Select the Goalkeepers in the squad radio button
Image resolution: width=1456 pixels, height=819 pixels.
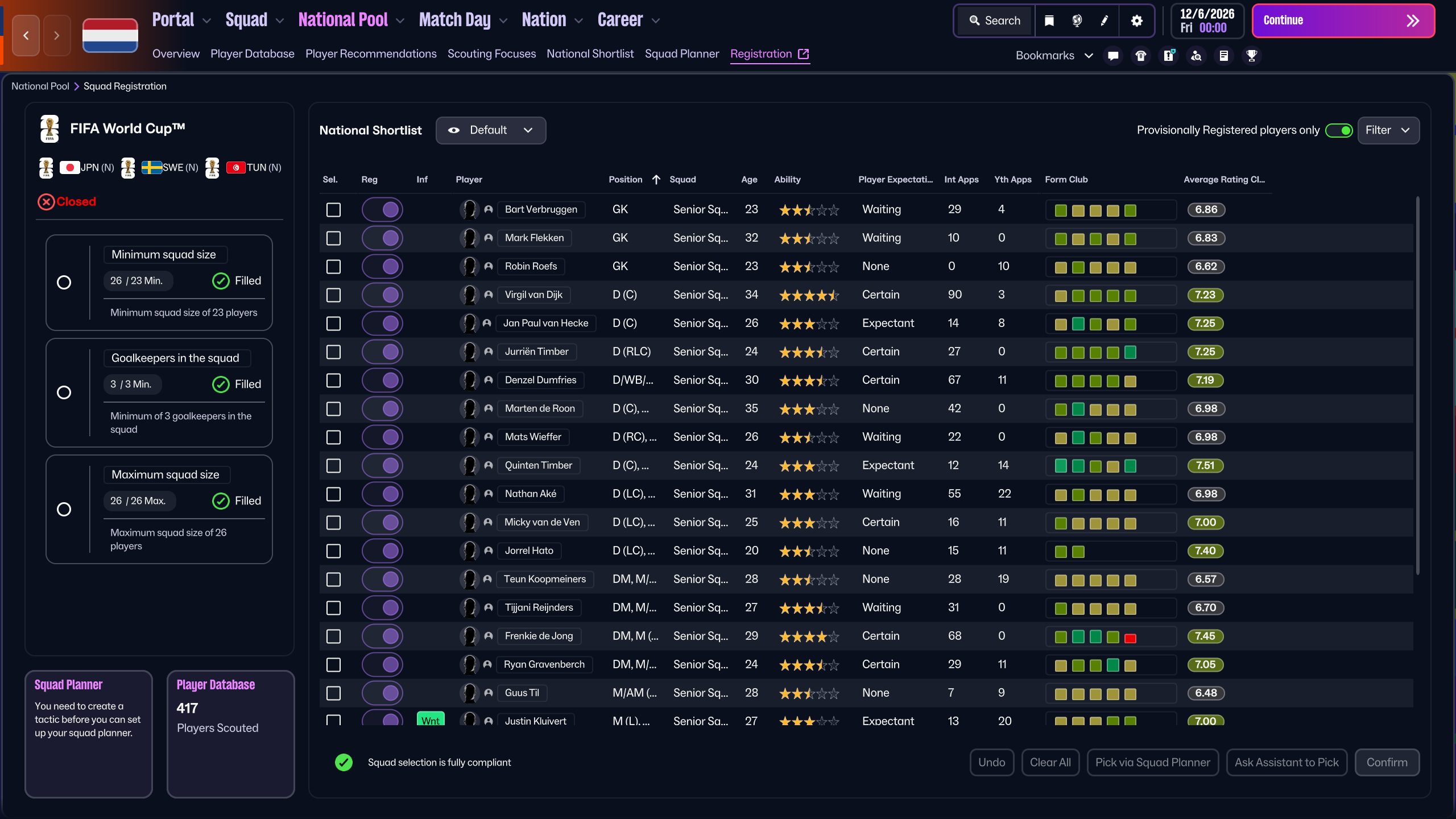click(64, 392)
